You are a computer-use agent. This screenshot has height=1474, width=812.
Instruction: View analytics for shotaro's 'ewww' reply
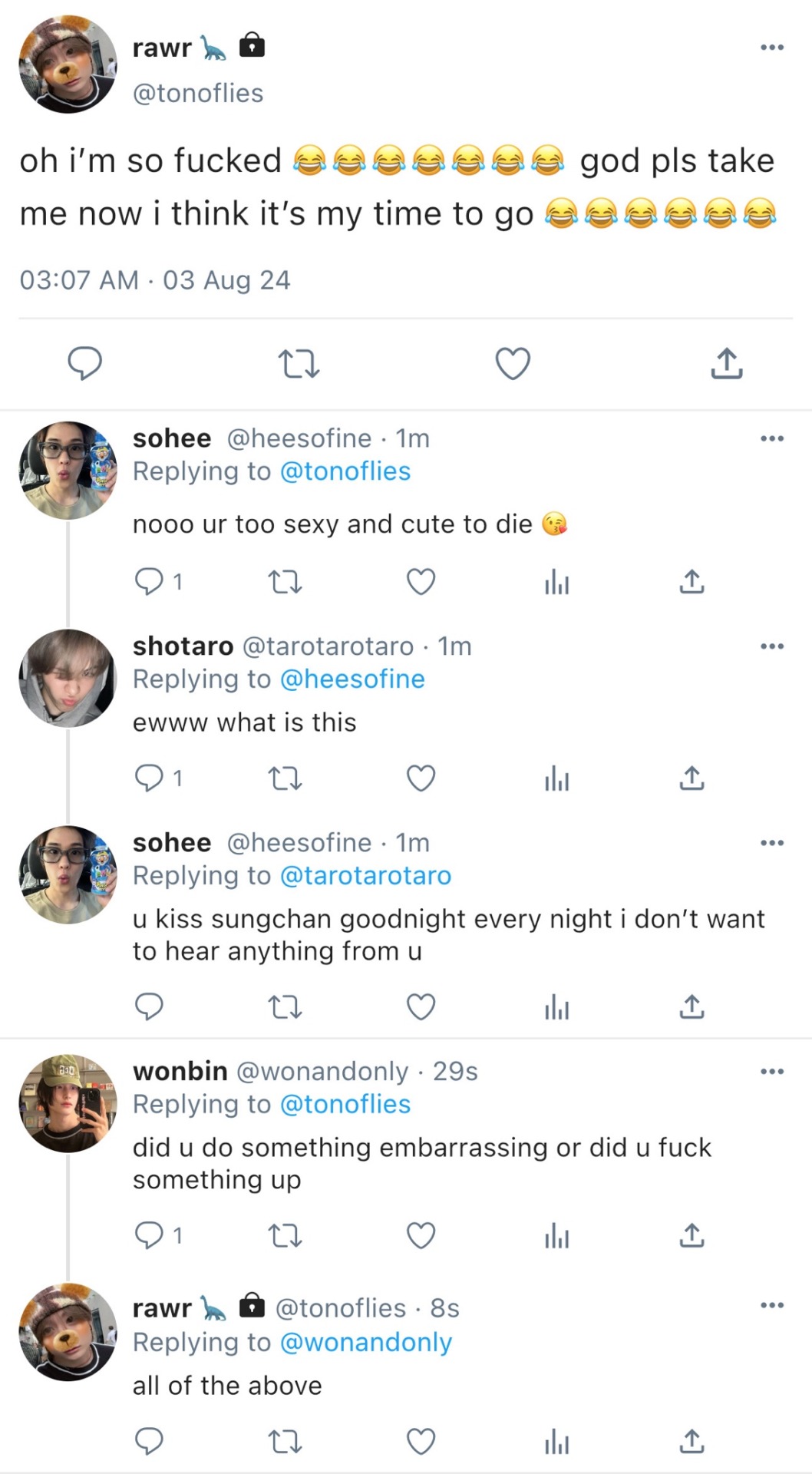[556, 779]
